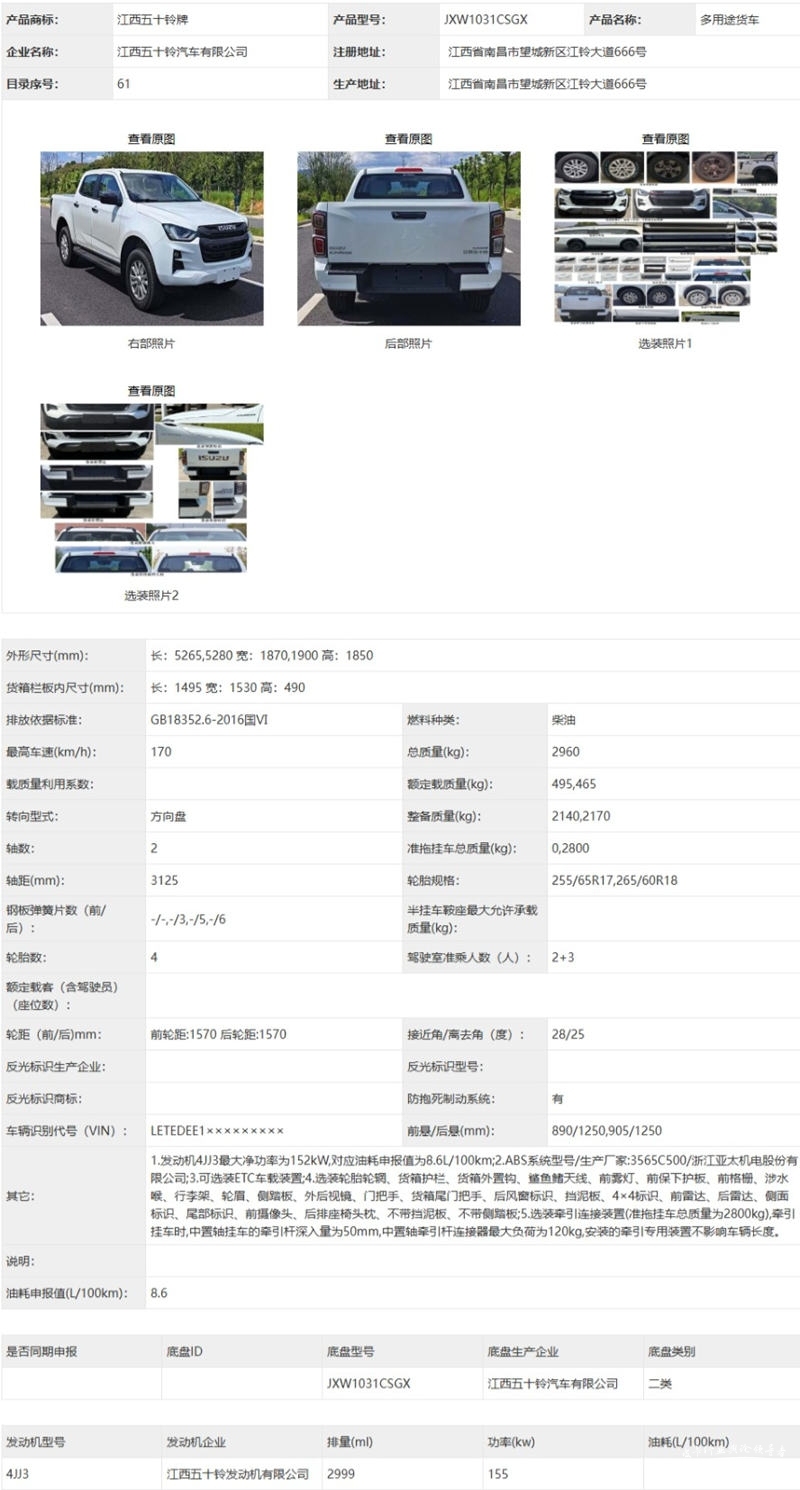Click 查看原图 link above optional photo 2
The image size is (800, 1490).
pyautogui.click(x=151, y=391)
